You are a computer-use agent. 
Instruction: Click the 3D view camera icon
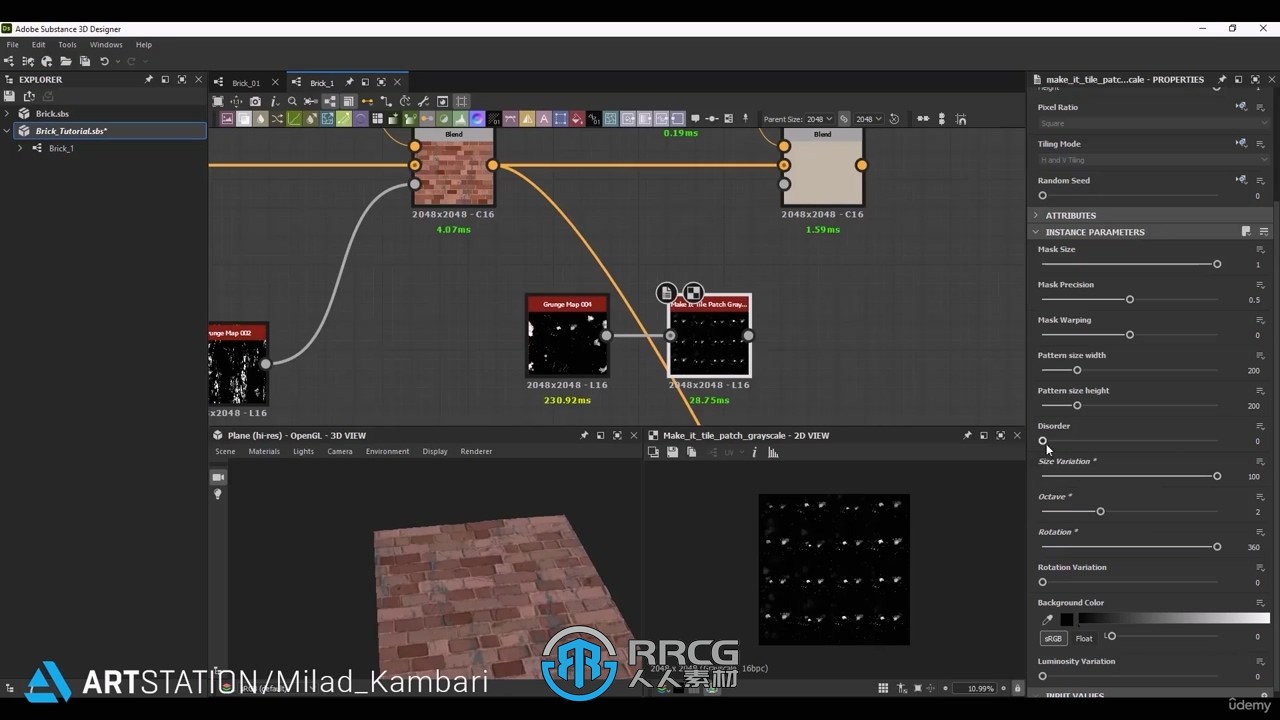(218, 477)
